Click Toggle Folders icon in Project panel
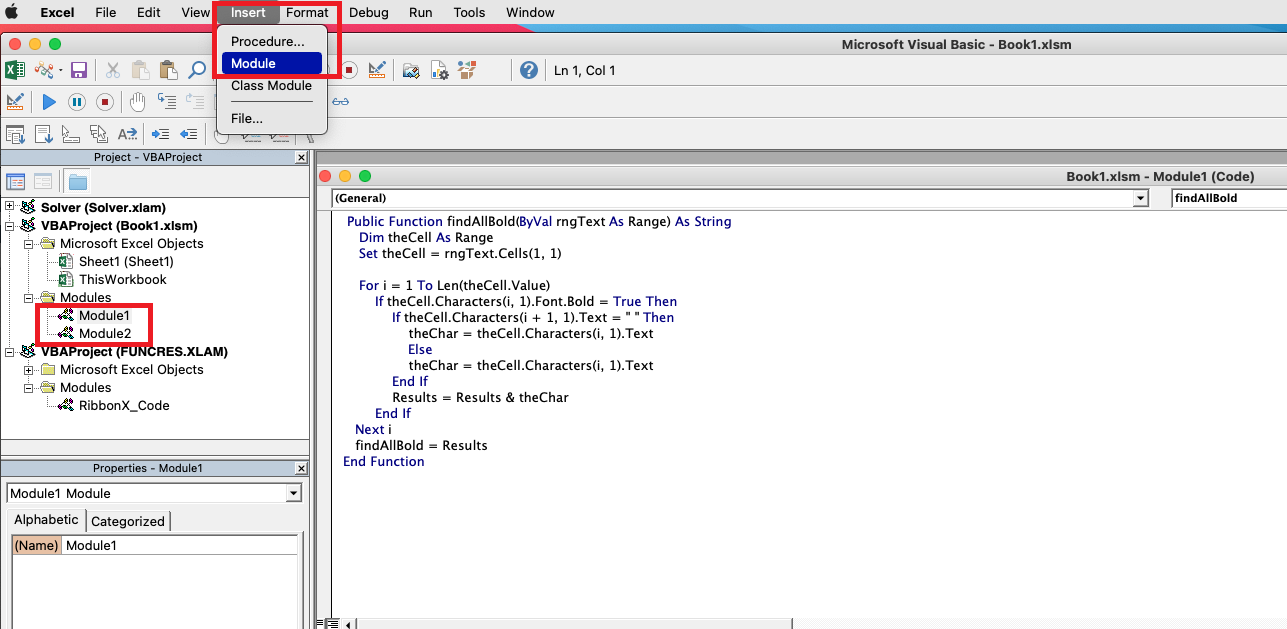1287x629 pixels. click(x=78, y=181)
